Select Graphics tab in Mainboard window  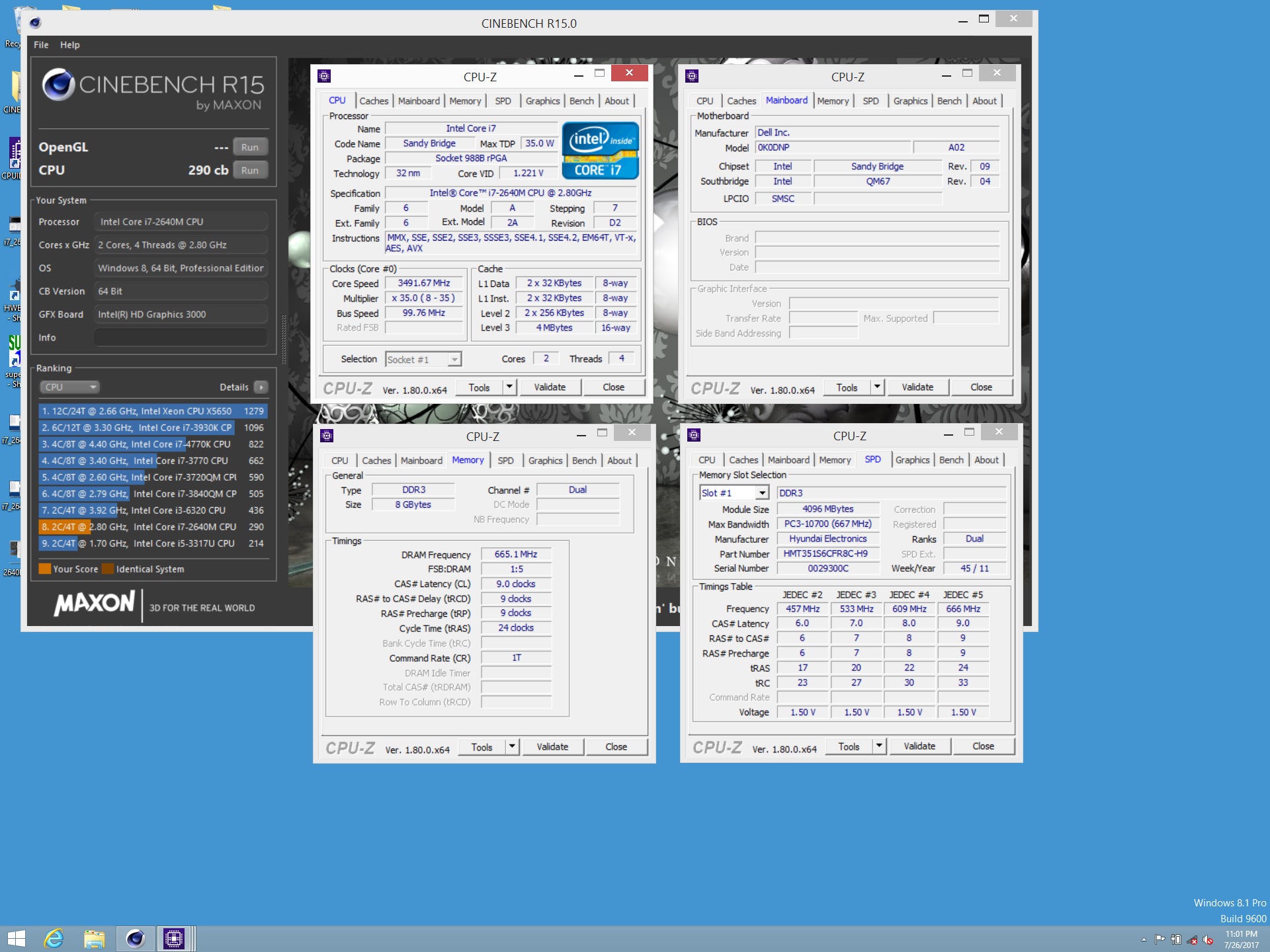tap(910, 100)
